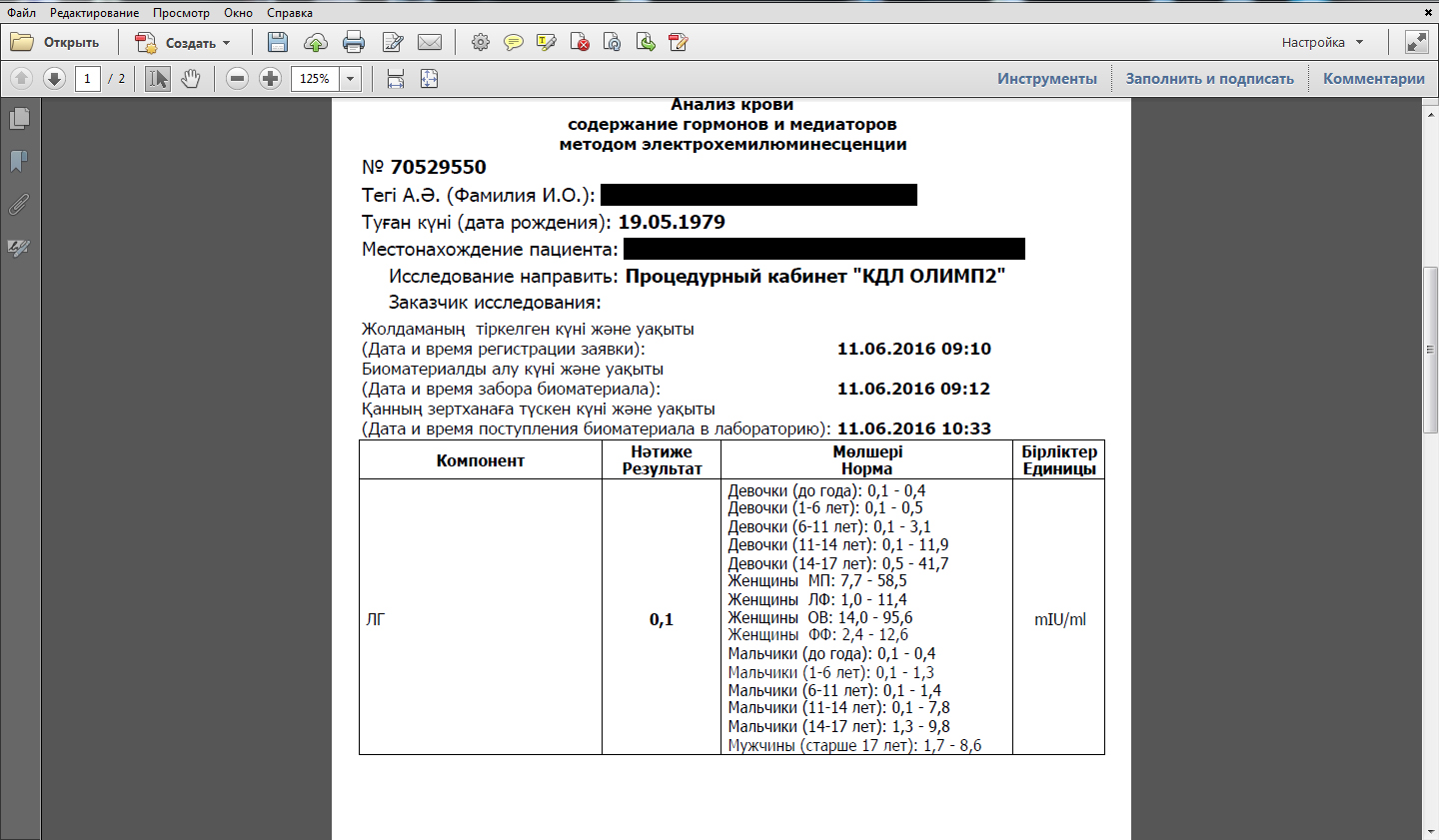
Task: Activate the text Selection cursor tool
Action: point(157,79)
